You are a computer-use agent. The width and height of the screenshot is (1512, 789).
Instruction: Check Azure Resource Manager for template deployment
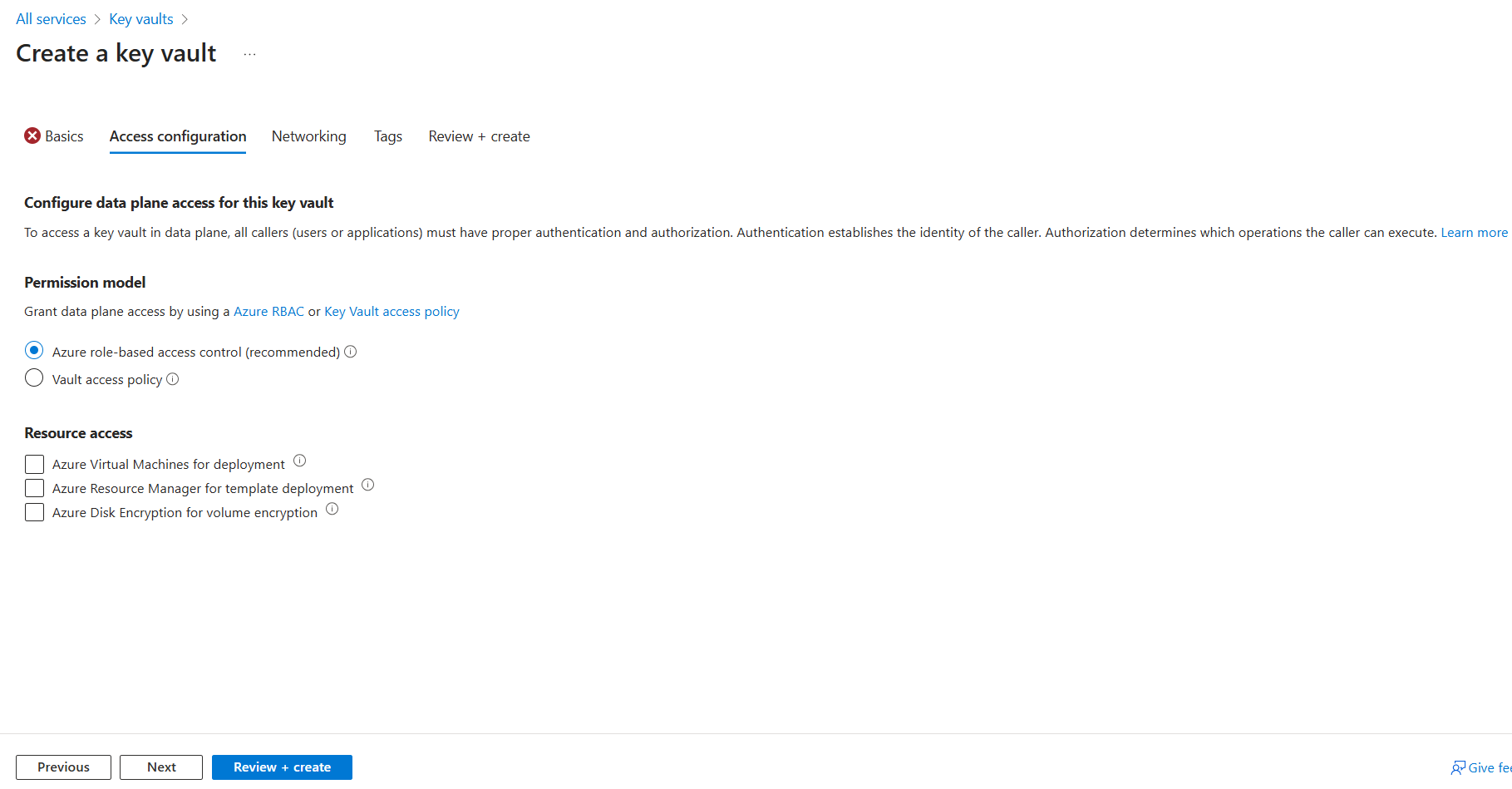(x=34, y=488)
